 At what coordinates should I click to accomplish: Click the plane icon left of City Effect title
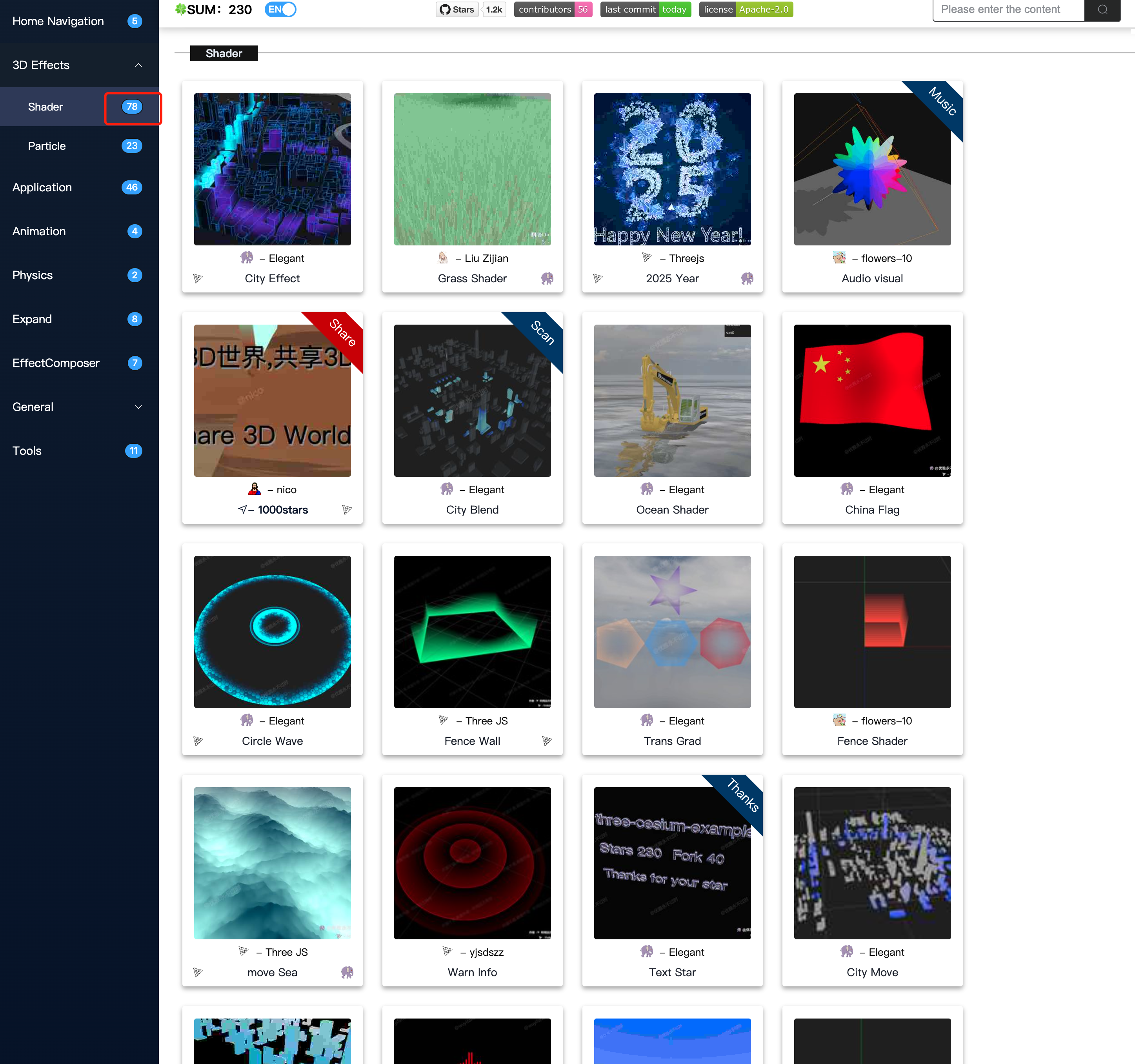[198, 279]
